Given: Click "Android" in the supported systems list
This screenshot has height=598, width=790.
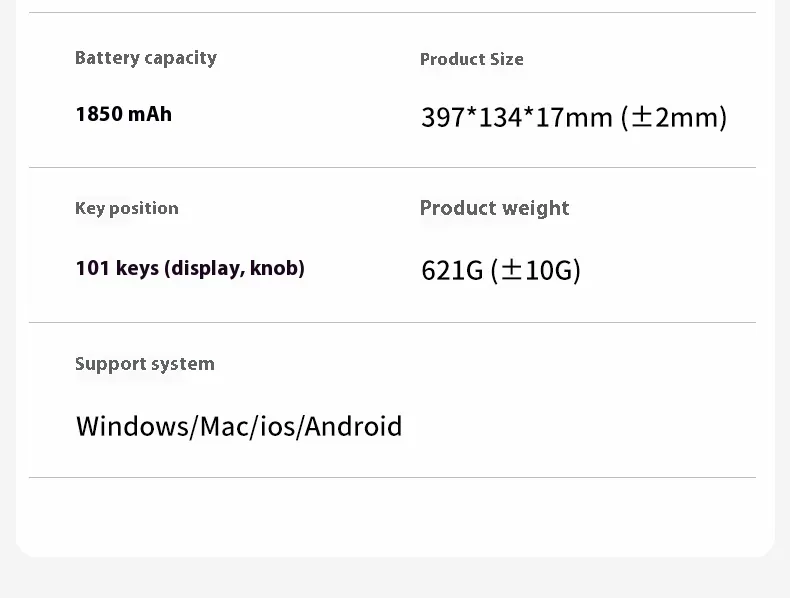Looking at the screenshot, I should [353, 427].
